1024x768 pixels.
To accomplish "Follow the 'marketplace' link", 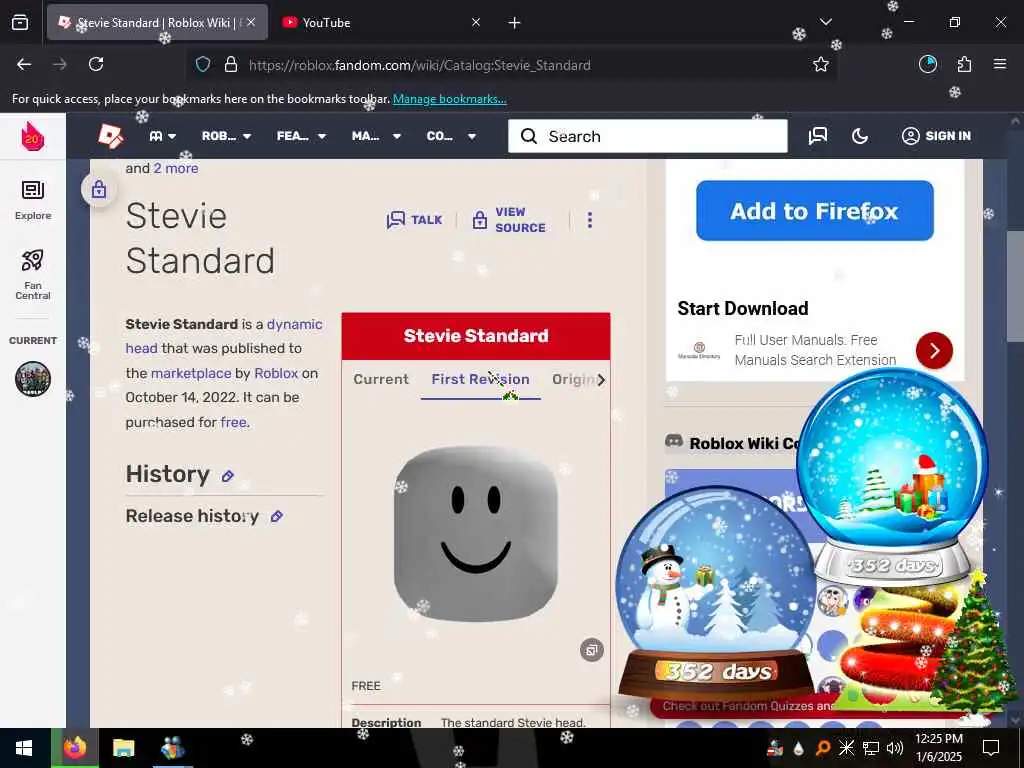I will (x=191, y=373).
